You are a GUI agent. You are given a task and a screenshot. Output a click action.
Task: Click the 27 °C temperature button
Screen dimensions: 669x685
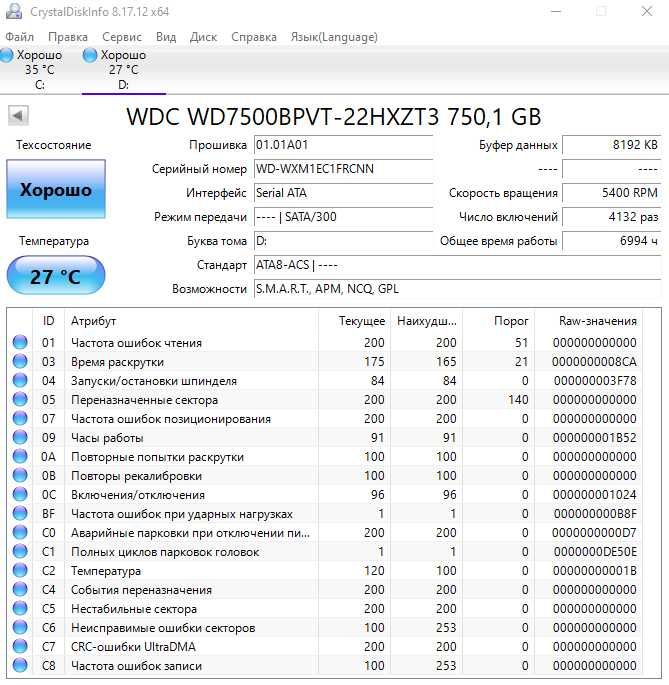(56, 276)
